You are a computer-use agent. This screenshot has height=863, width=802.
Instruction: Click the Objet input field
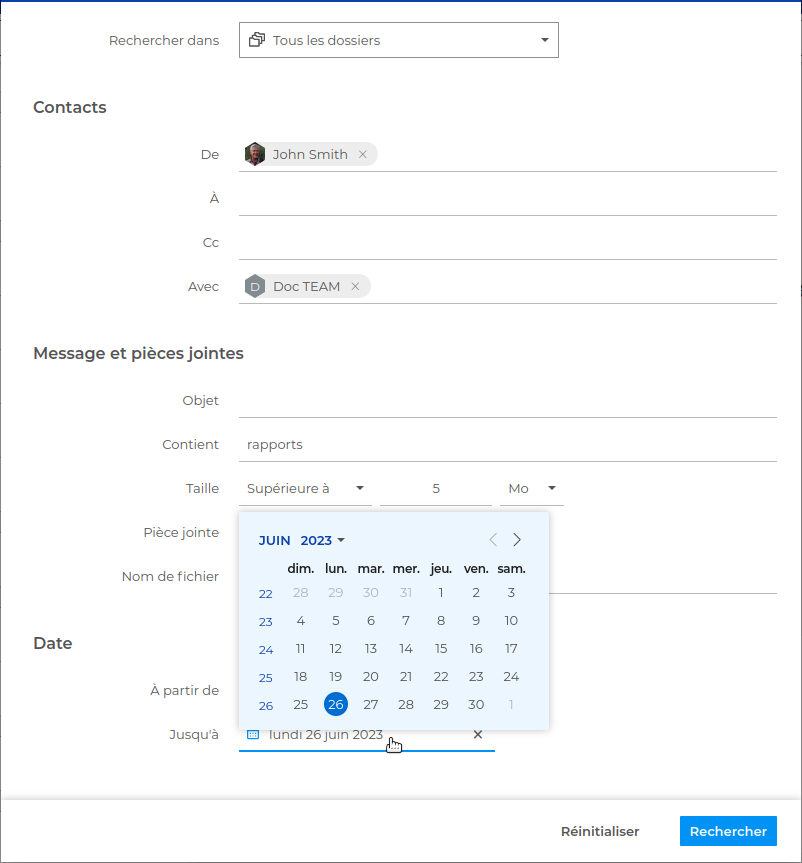point(507,401)
